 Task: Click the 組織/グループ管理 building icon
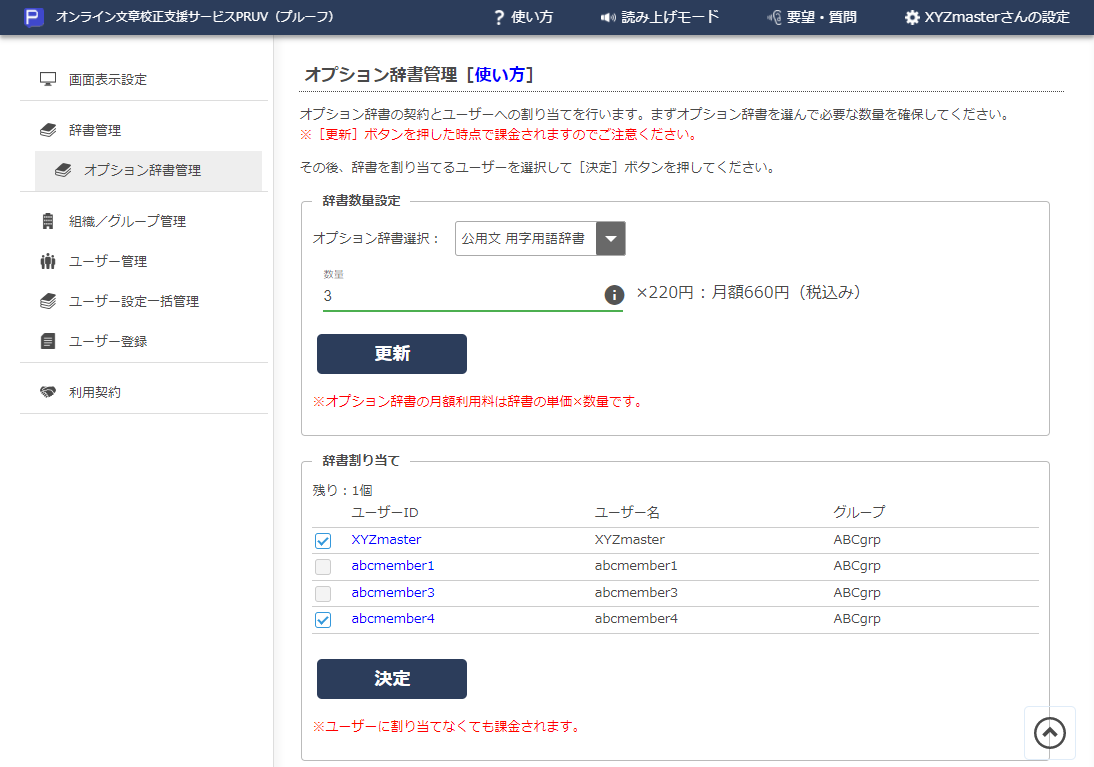(48, 221)
